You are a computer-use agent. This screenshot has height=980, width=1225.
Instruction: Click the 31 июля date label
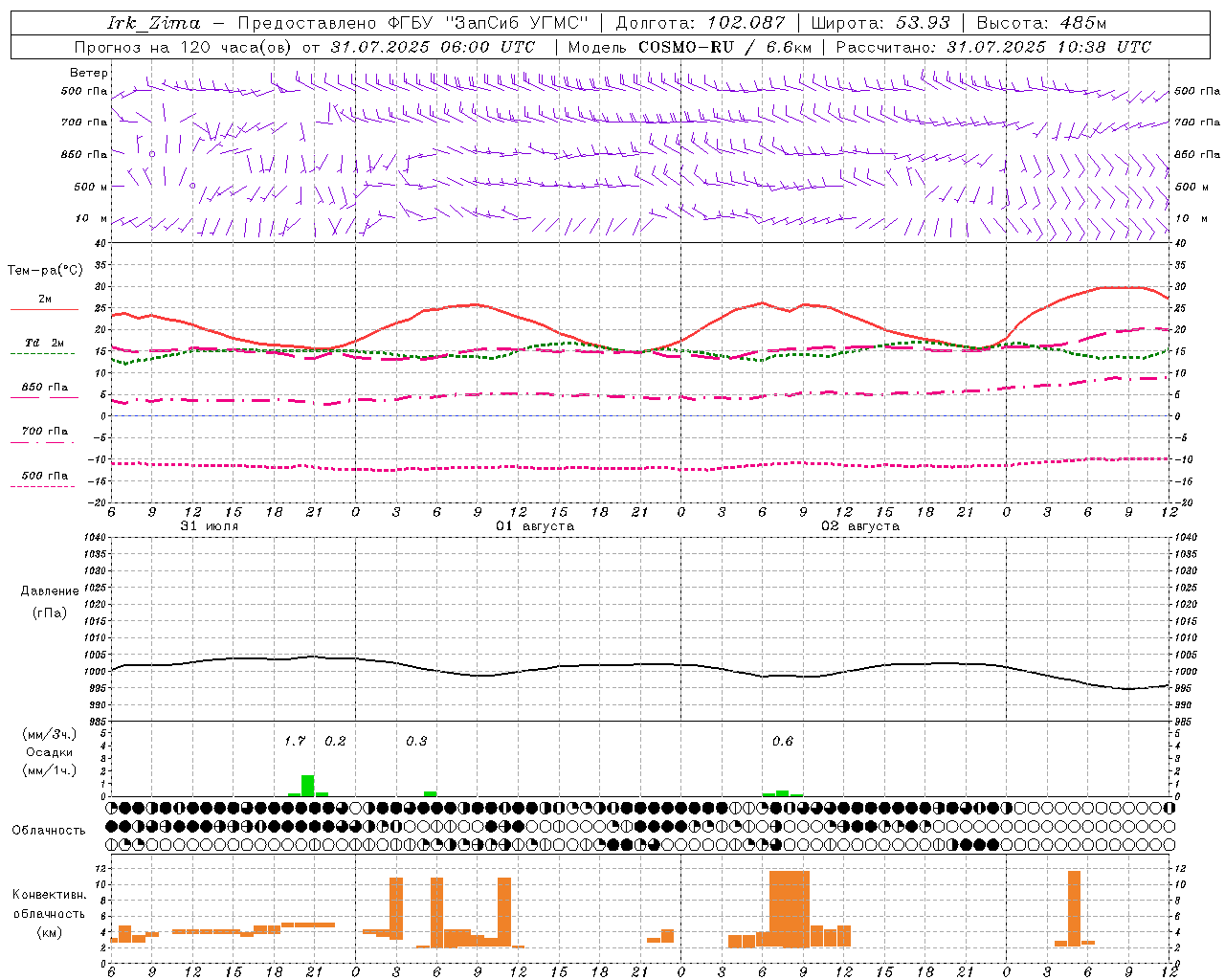click(x=210, y=526)
